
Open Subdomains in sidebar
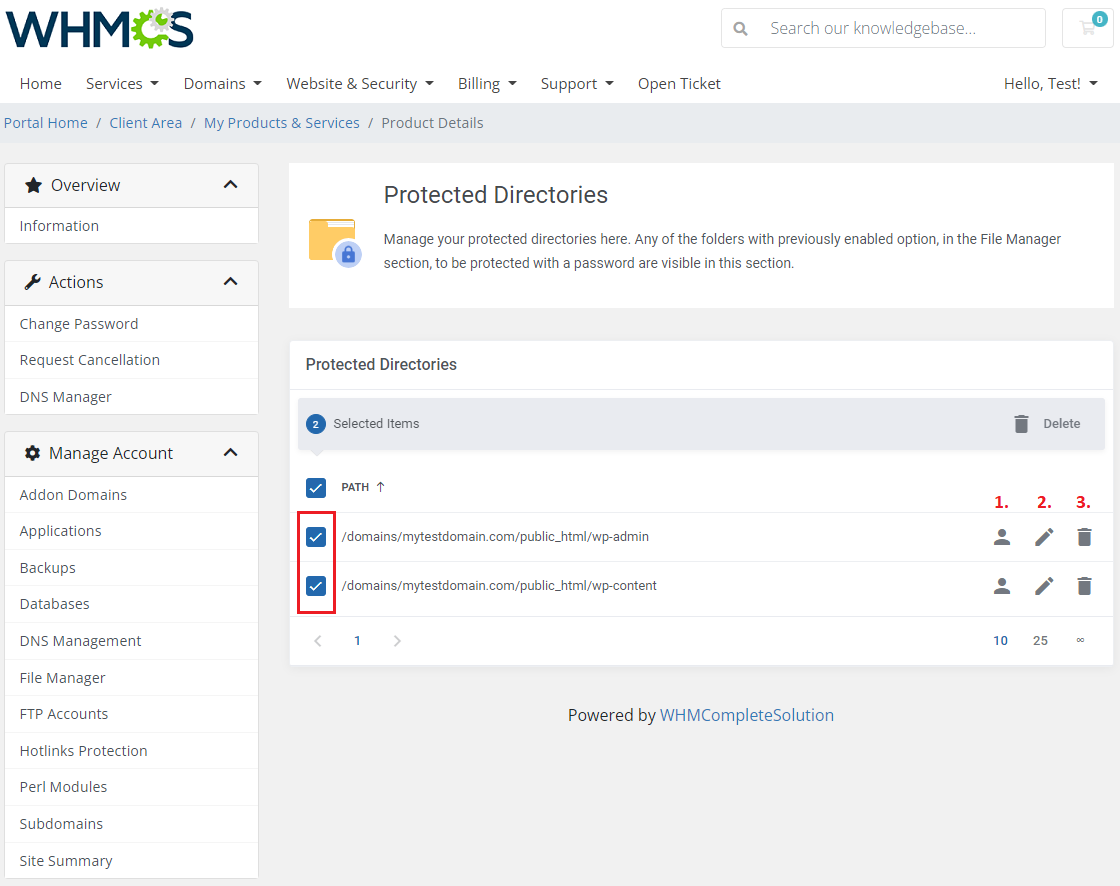tap(131, 824)
